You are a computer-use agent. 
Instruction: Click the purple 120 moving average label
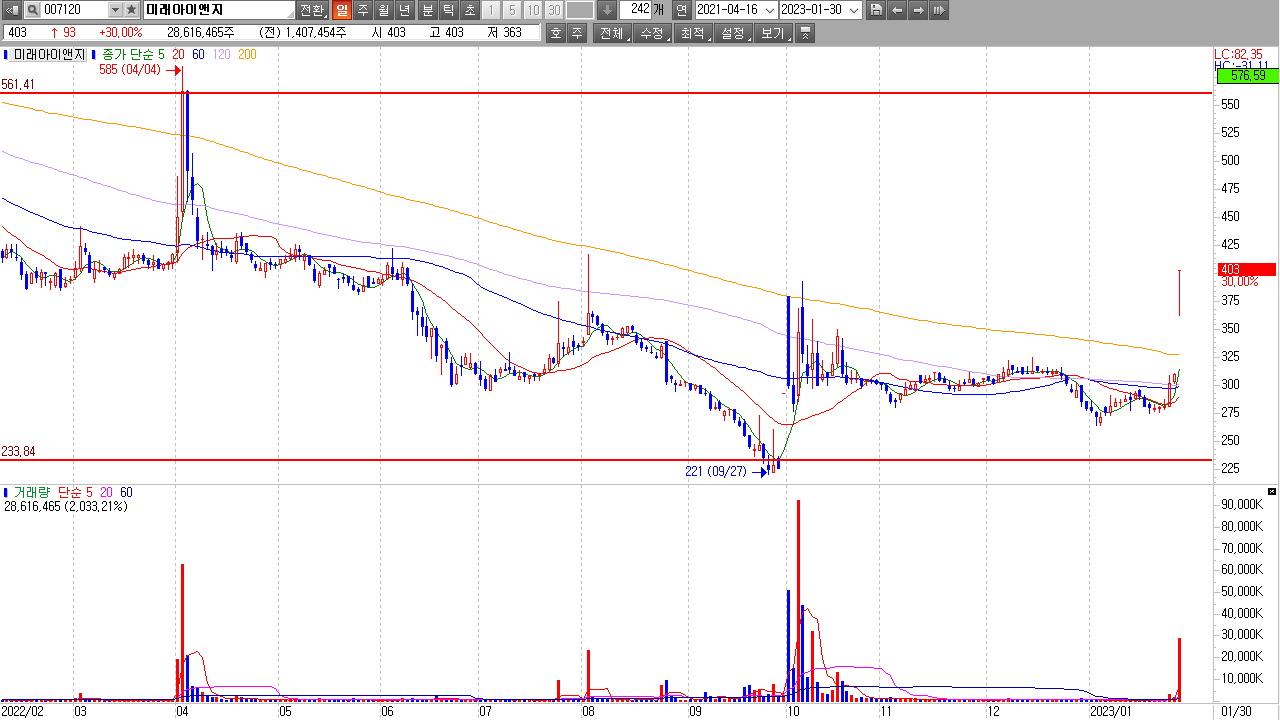pyautogui.click(x=221, y=55)
